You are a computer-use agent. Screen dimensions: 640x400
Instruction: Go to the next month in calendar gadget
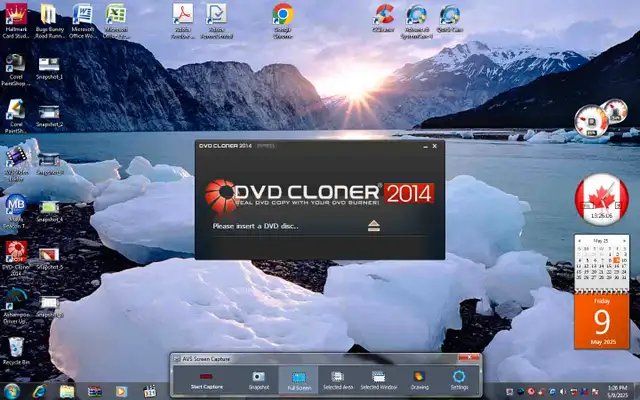624,241
